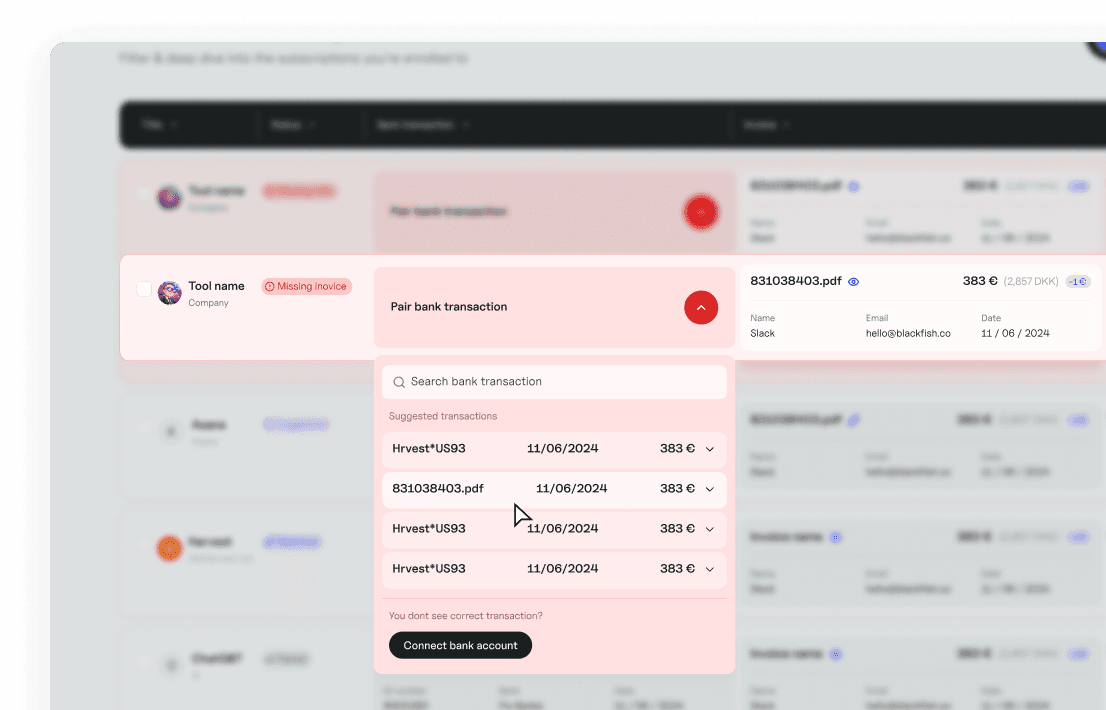This screenshot has width=1106, height=710.
Task: Click the Missing invoice warning badge
Action: click(x=306, y=287)
